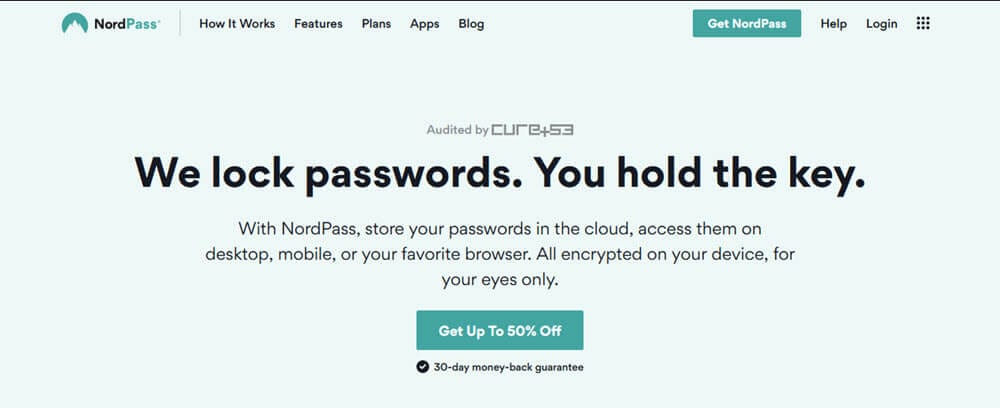Select Plans in the navigation bar
Viewport: 1000px width, 408px height.
click(376, 24)
